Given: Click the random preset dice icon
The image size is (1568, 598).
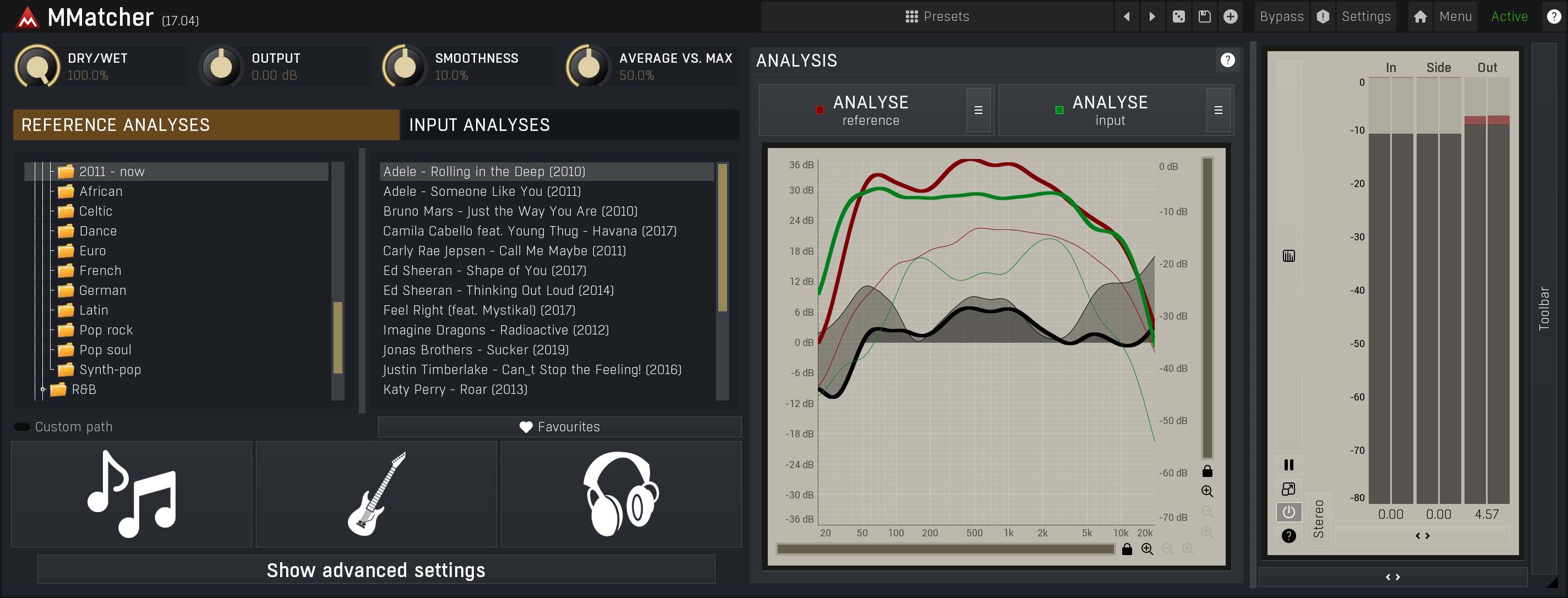Looking at the screenshot, I should [x=1178, y=17].
